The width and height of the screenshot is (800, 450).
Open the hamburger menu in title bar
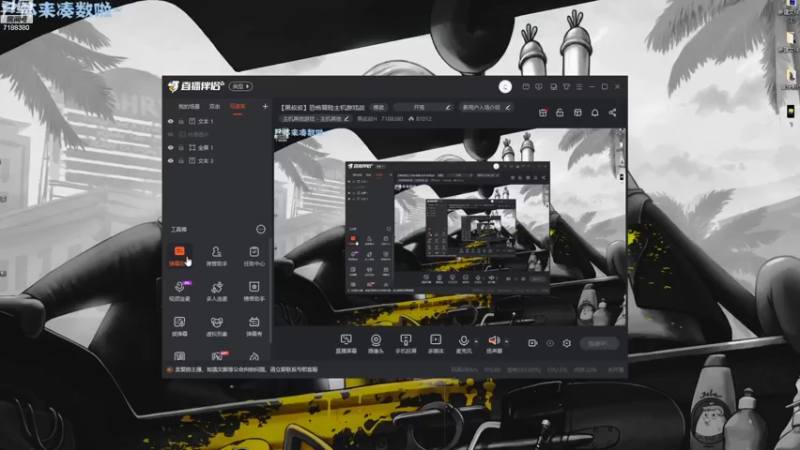579,87
